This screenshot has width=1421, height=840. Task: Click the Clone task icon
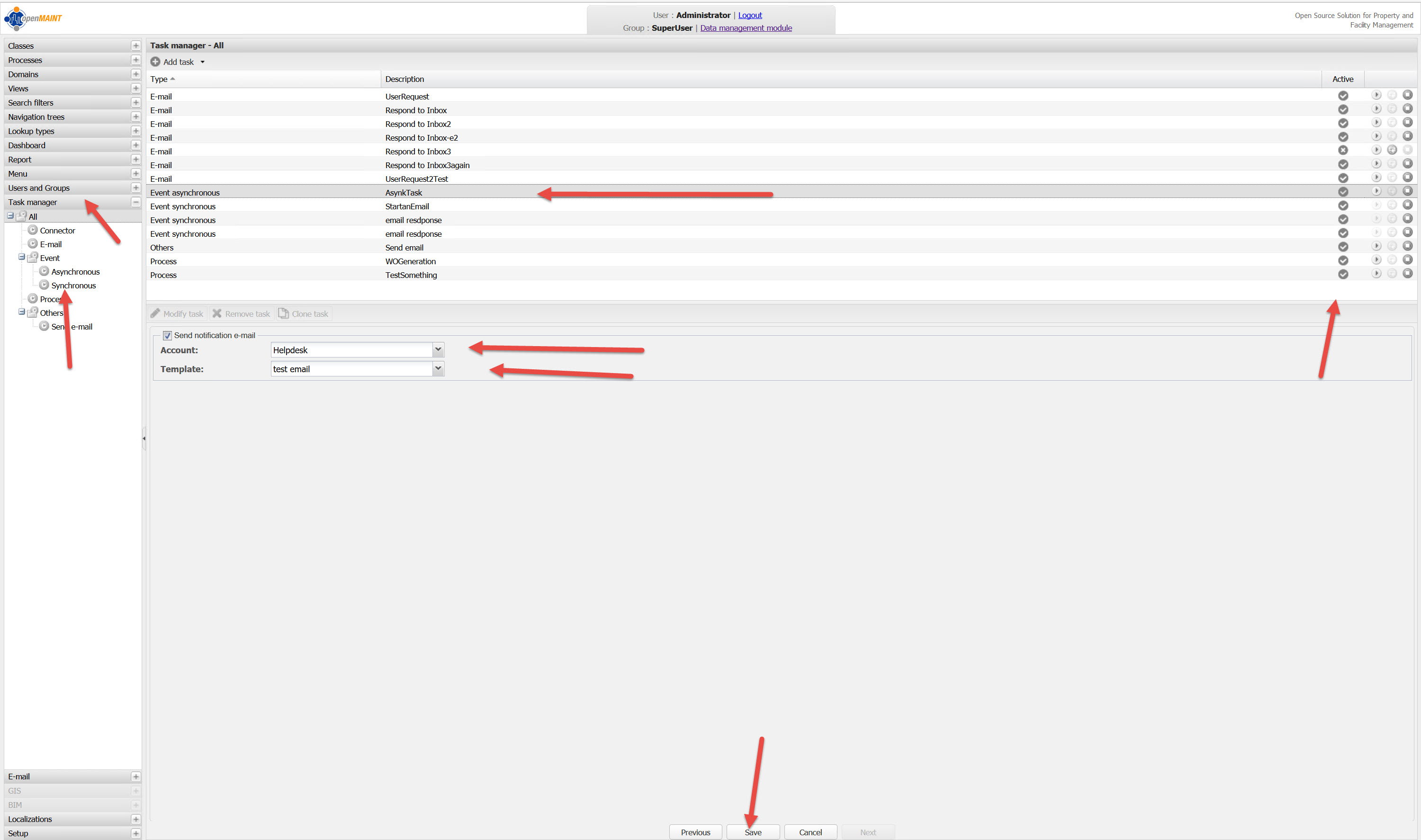coord(283,313)
